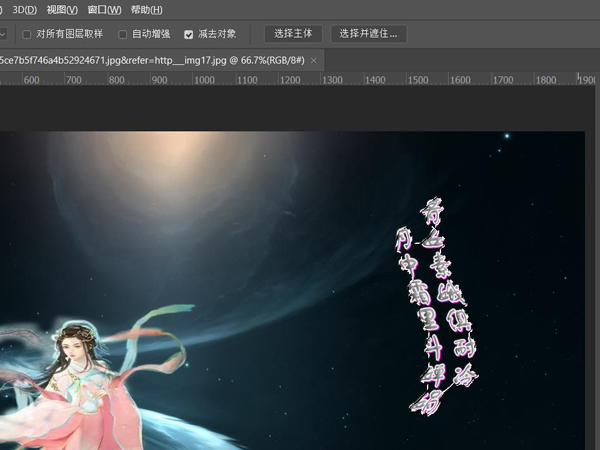Open the 视图(V) menu

(62, 10)
